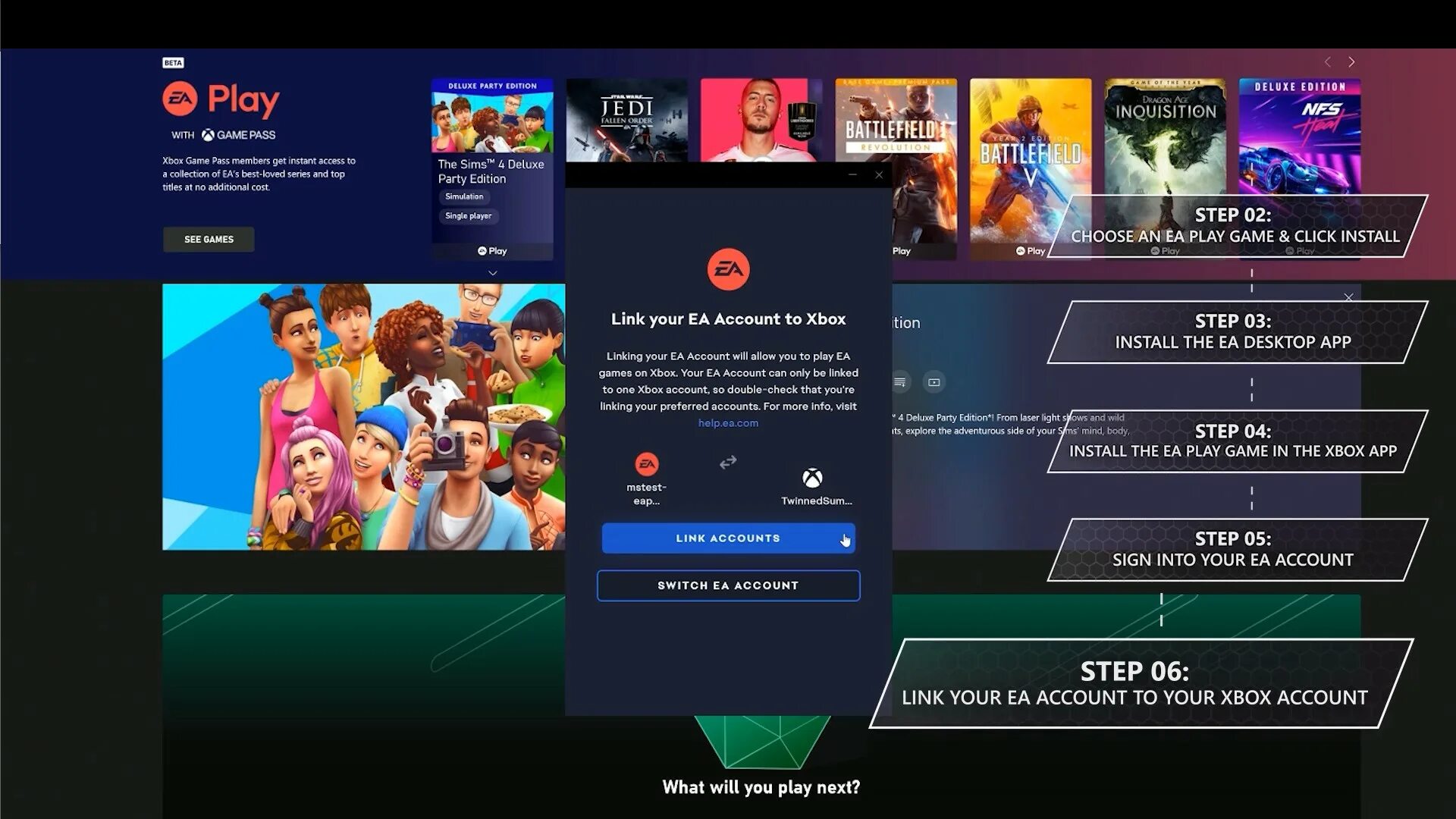1456x819 pixels.
Task: Expand the downward chevron below Sims 4 tile
Action: click(x=492, y=273)
